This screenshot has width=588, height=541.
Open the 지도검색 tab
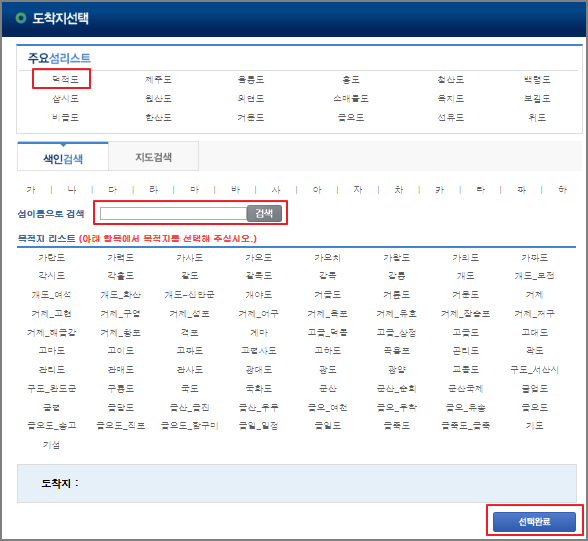[153, 157]
